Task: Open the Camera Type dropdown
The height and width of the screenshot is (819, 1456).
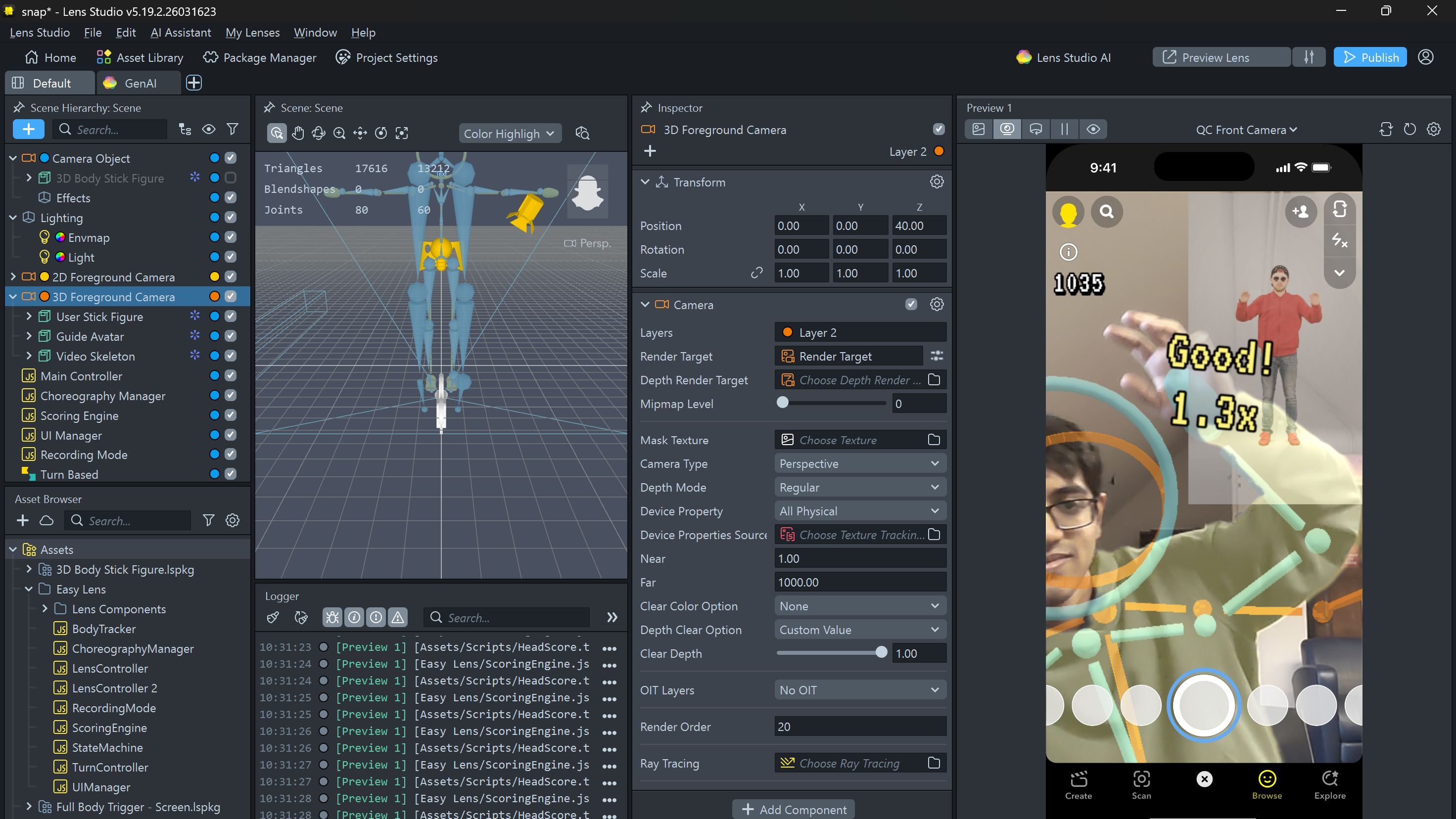Action: coord(859,463)
